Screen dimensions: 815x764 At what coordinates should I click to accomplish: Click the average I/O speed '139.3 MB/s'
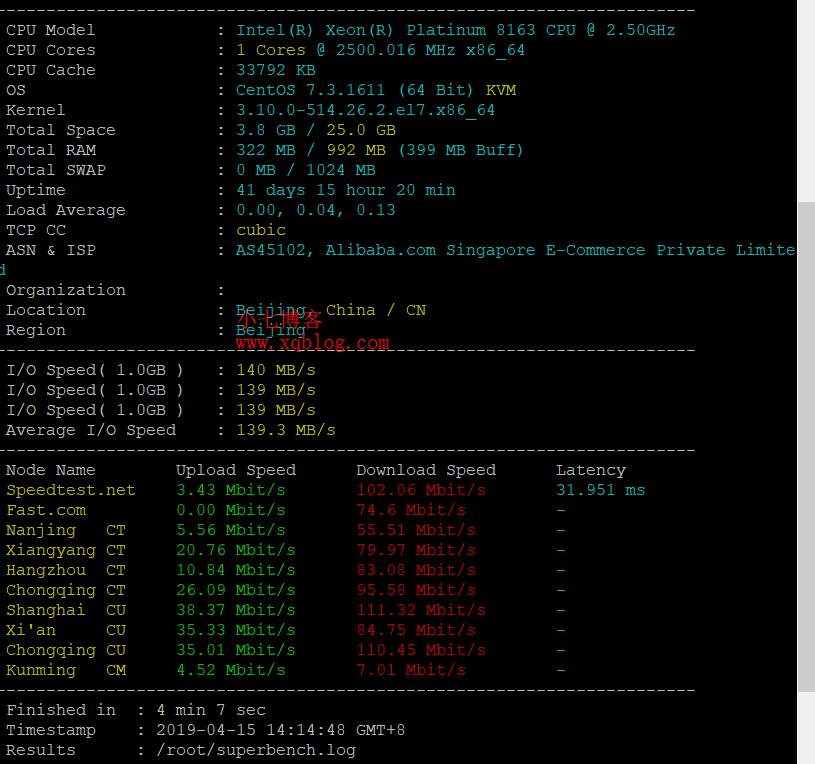pyautogui.click(x=286, y=430)
